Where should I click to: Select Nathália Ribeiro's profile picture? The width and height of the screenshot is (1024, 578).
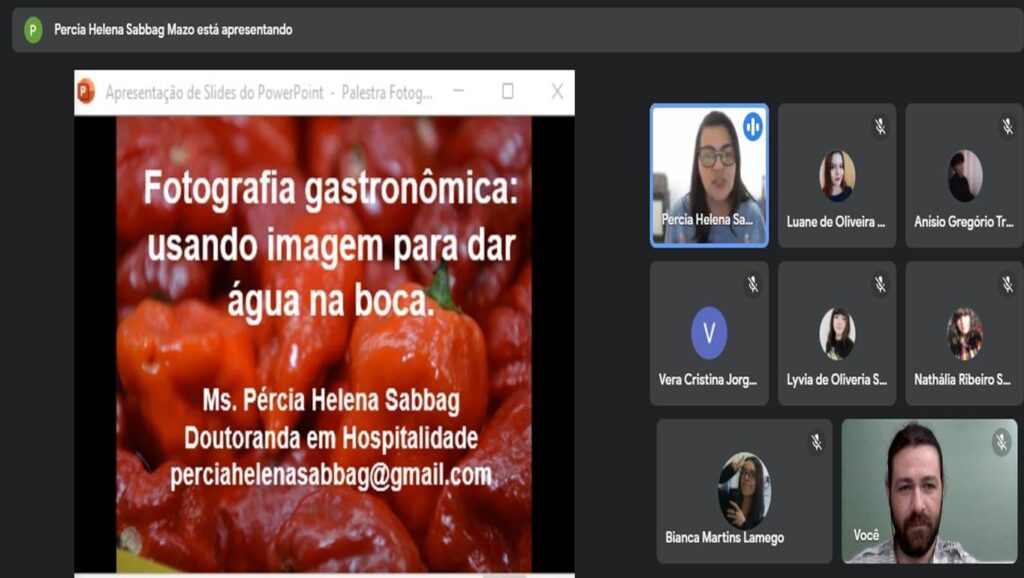coord(965,334)
